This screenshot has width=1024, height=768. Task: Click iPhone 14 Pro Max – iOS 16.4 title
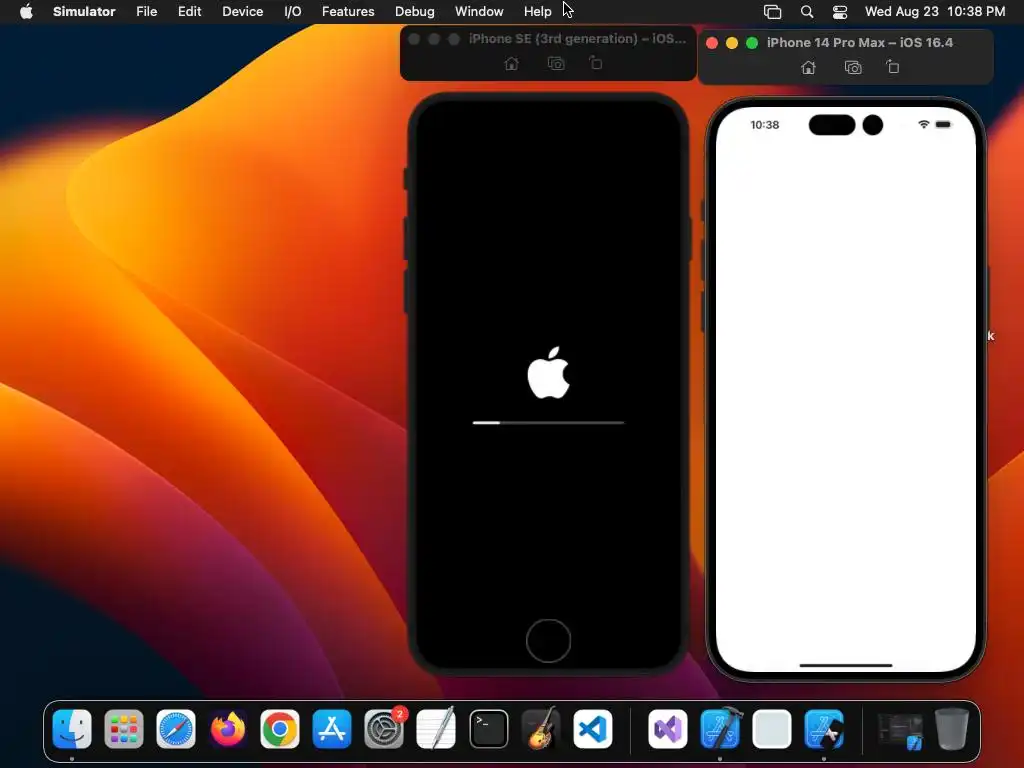(x=859, y=42)
